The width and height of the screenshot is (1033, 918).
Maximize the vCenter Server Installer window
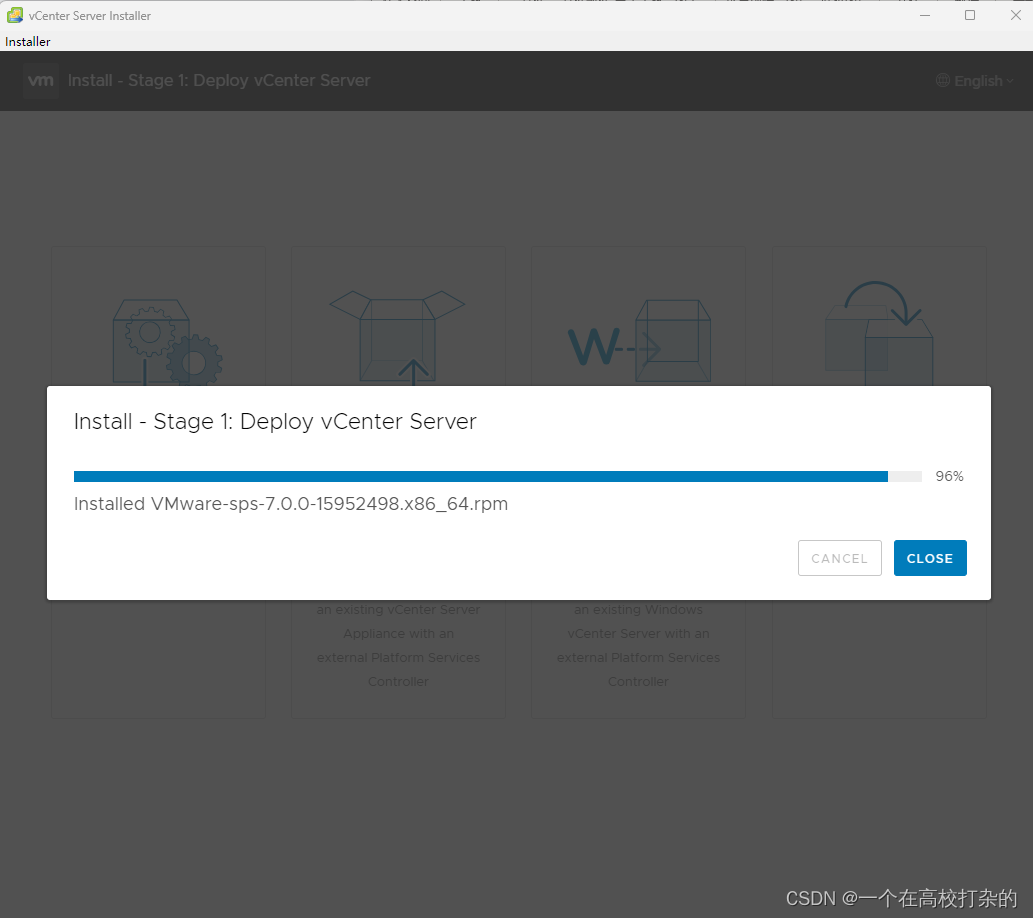click(x=970, y=15)
